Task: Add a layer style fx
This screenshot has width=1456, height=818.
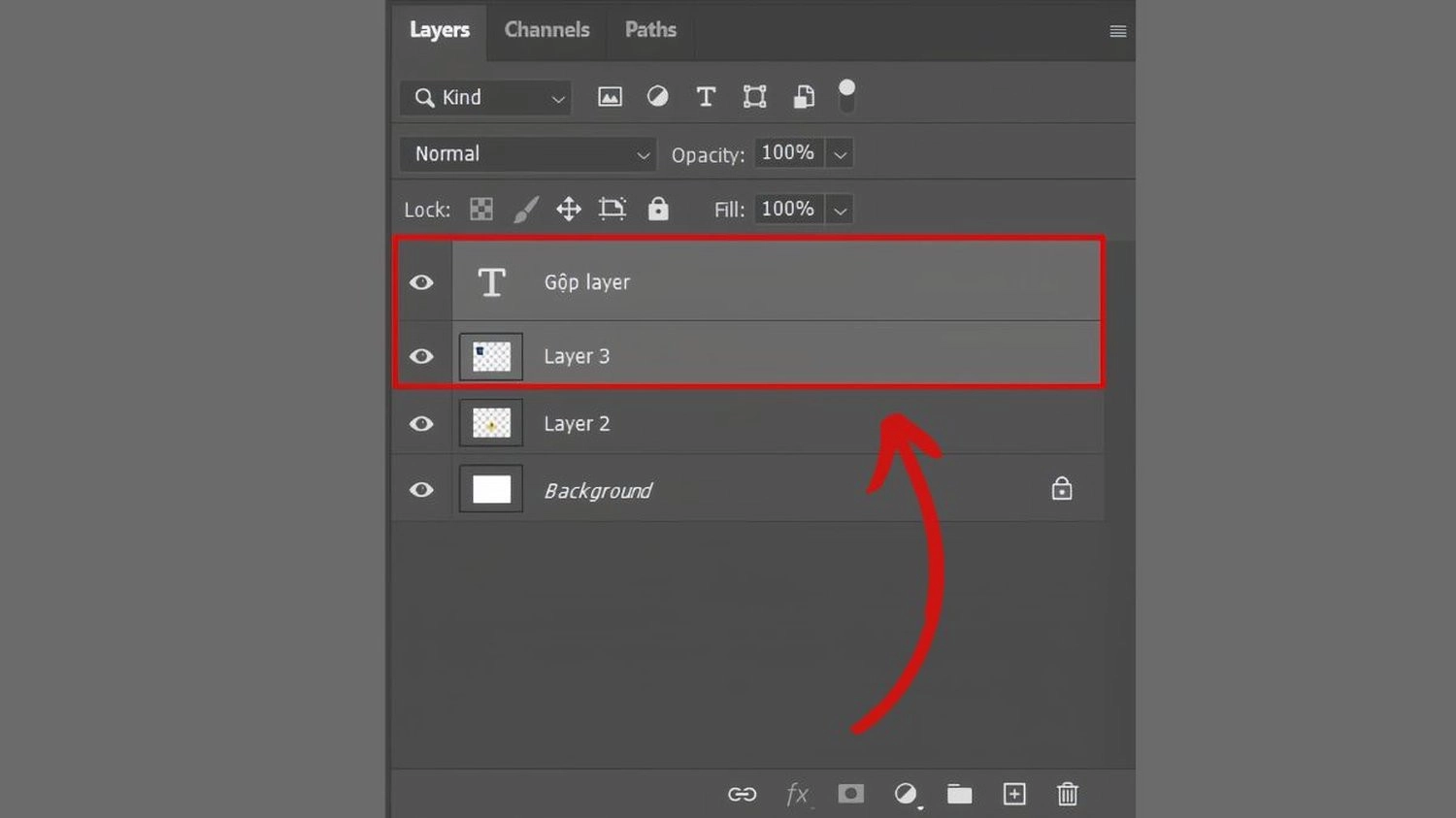Action: coord(797,795)
